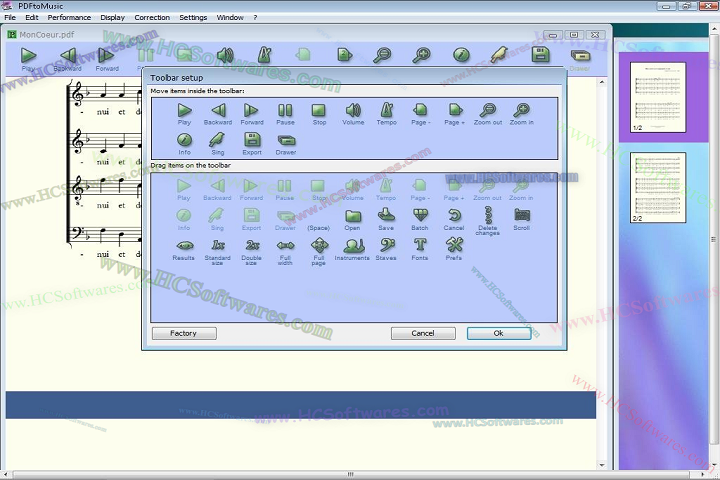This screenshot has width=720, height=480.
Task: Click the Volume speaker icon in main toolbar
Action: click(x=225, y=56)
